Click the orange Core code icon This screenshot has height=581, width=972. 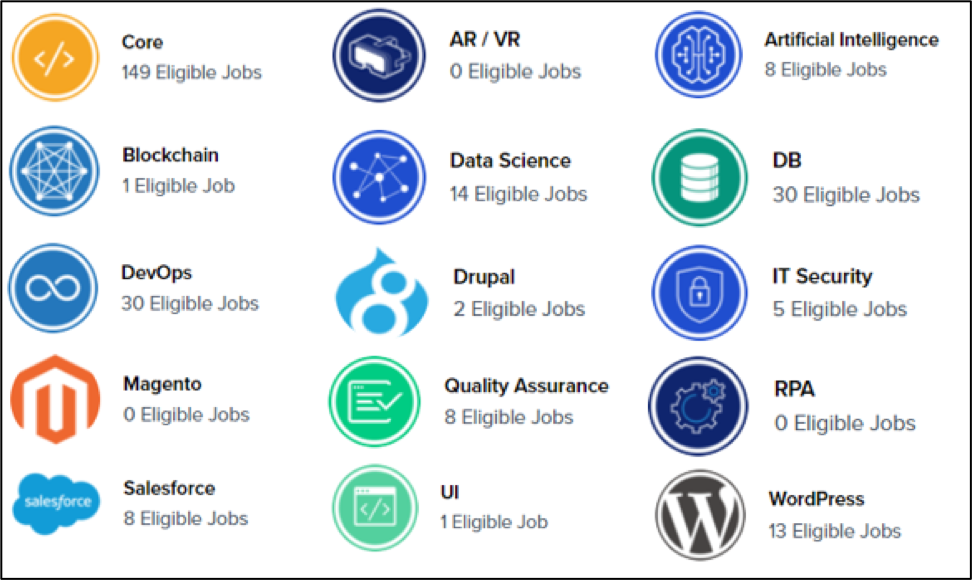click(x=54, y=58)
